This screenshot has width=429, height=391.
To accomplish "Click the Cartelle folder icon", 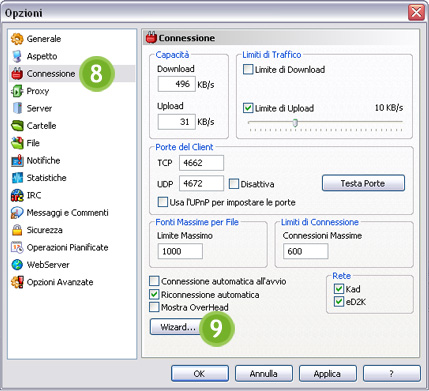I will [17, 126].
